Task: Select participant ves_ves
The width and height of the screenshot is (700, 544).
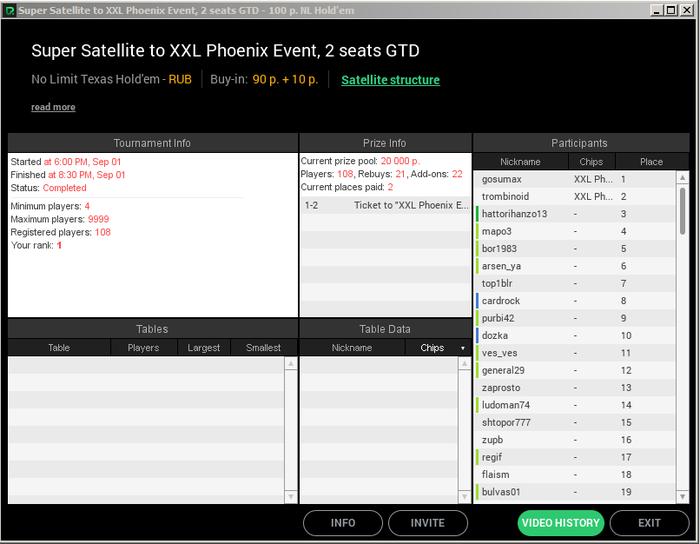Action: click(575, 353)
